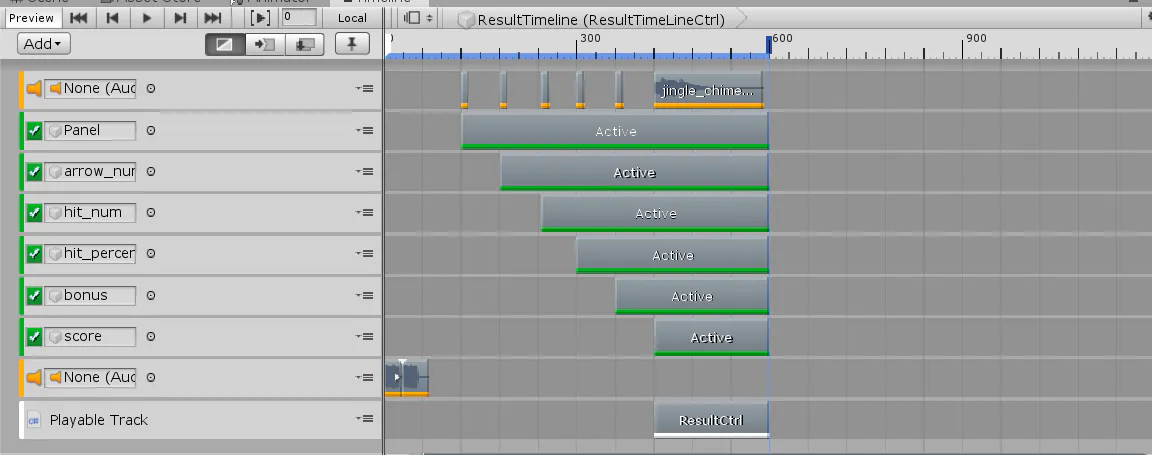1152x455 pixels.
Task: Toggle the arrow_num track checkbox
Action: (x=34, y=172)
